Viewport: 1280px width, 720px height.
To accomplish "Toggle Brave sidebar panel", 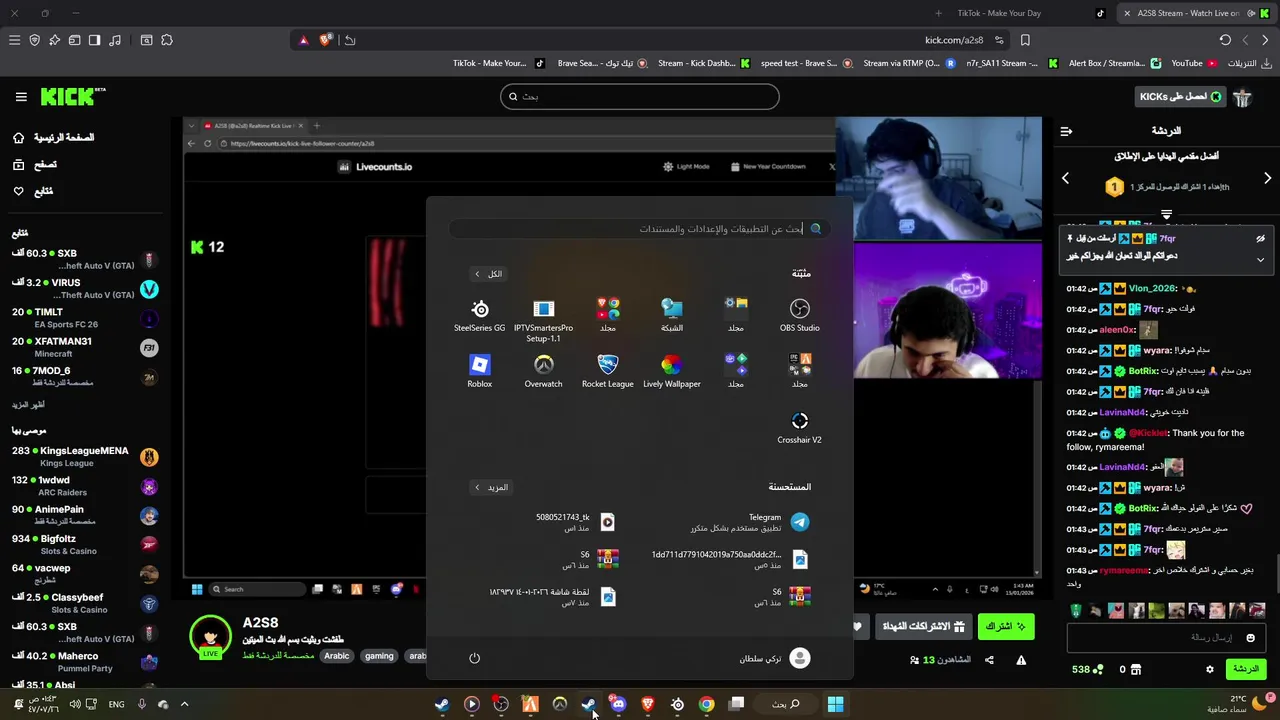I will (94, 40).
